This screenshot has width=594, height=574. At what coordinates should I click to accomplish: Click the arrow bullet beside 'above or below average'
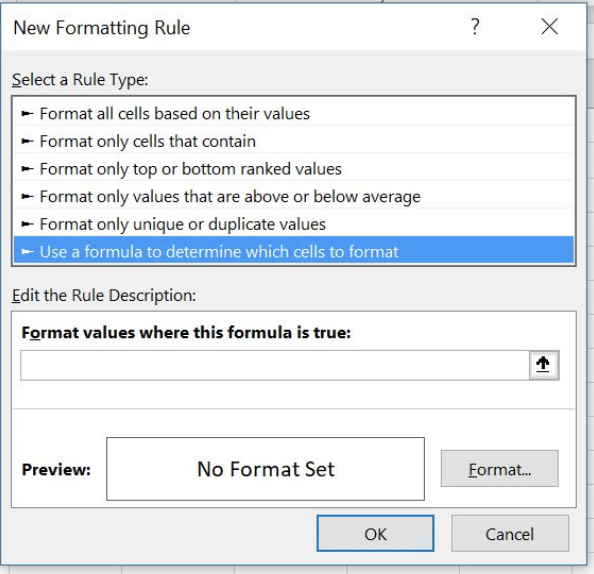click(27, 196)
